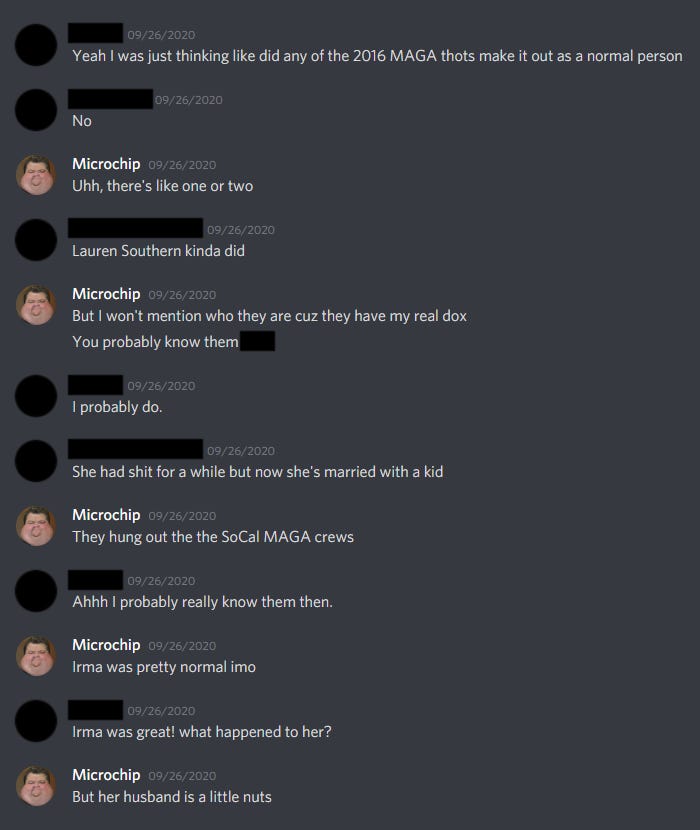Image resolution: width=700 pixels, height=830 pixels.
Task: Click redacted avatar beside 'I probably do.'
Action: (x=36, y=396)
